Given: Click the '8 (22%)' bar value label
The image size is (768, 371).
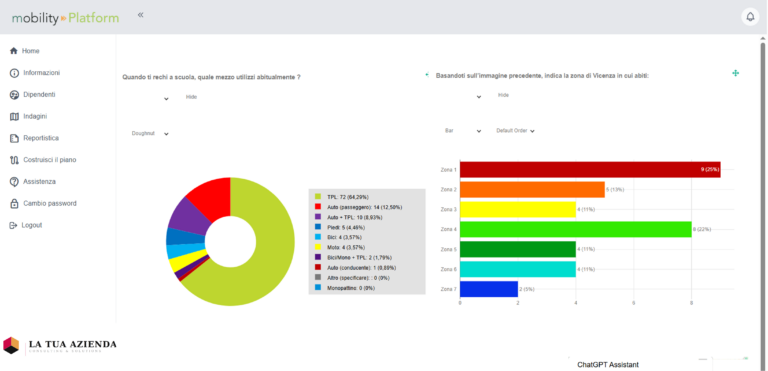Looking at the screenshot, I should pyautogui.click(x=702, y=229).
